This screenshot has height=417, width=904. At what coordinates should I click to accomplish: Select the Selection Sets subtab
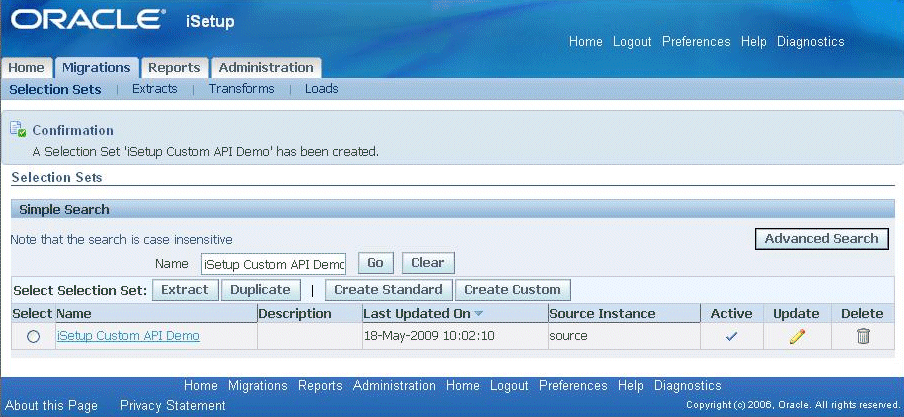pos(55,89)
